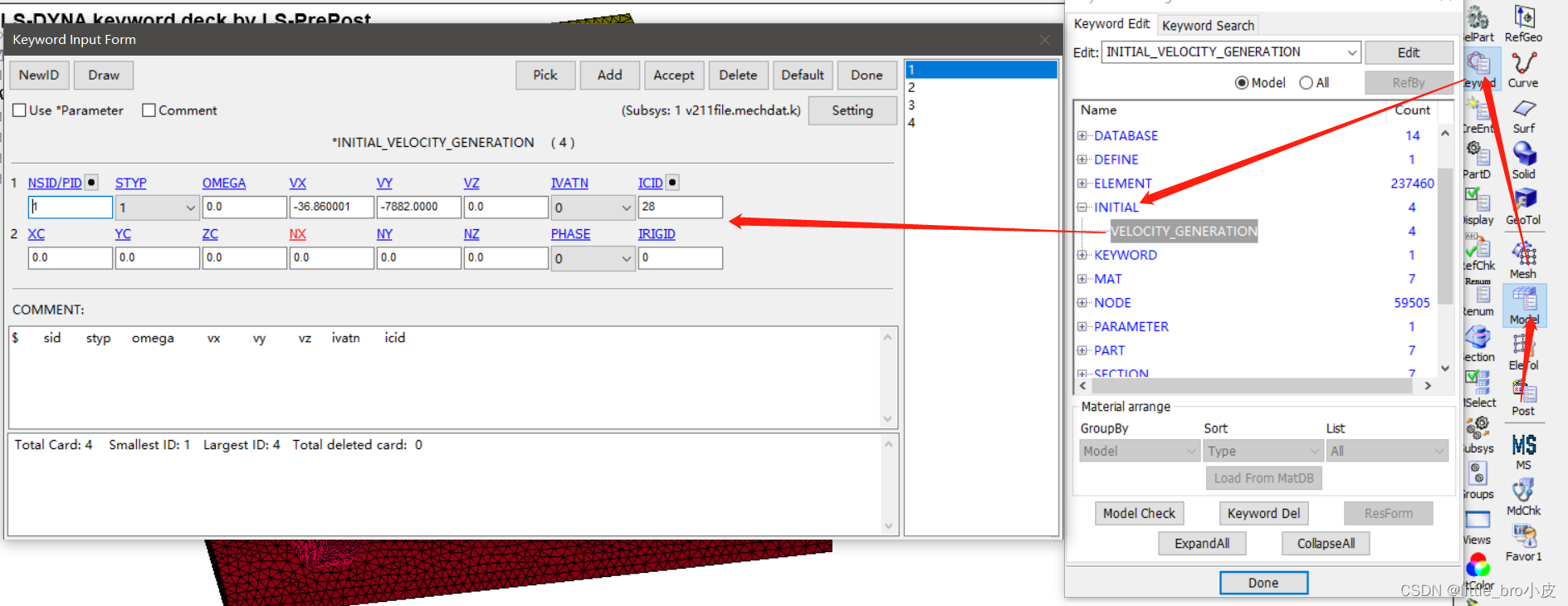Open the EleTol tool
The height and width of the screenshot is (606, 1568).
1524,351
